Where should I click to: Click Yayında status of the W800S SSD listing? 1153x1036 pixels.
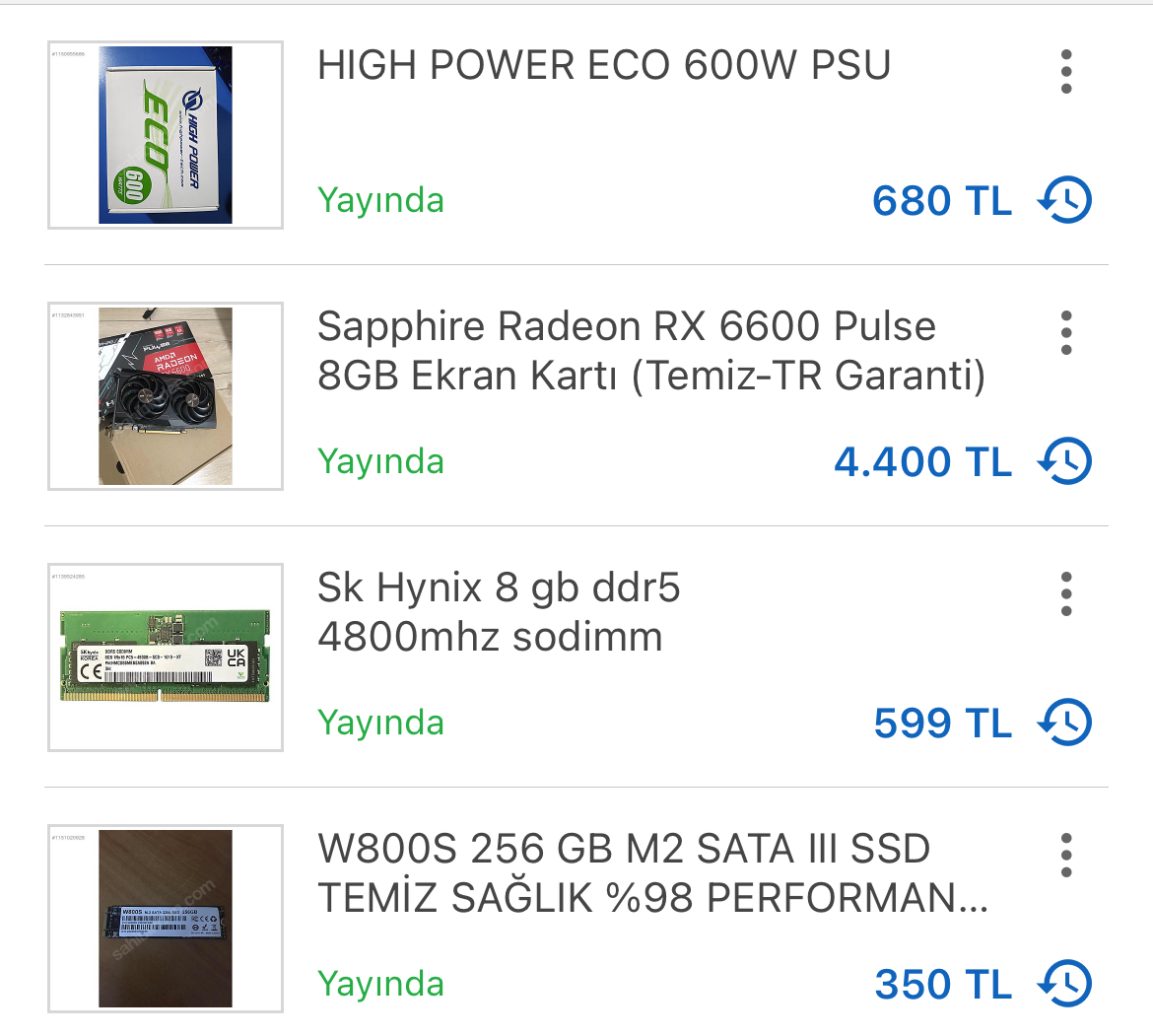coord(381,983)
